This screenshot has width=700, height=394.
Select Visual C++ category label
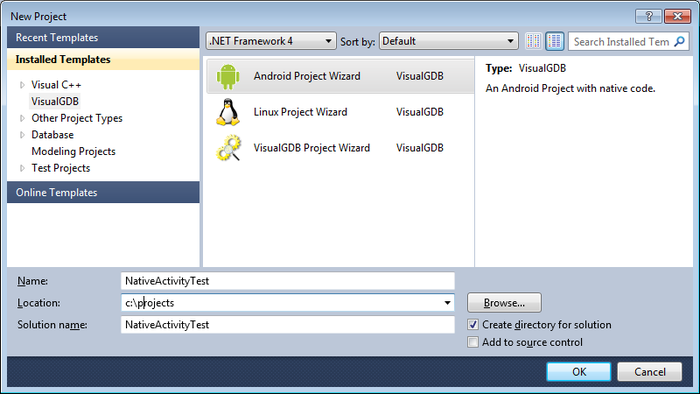click(x=56, y=85)
